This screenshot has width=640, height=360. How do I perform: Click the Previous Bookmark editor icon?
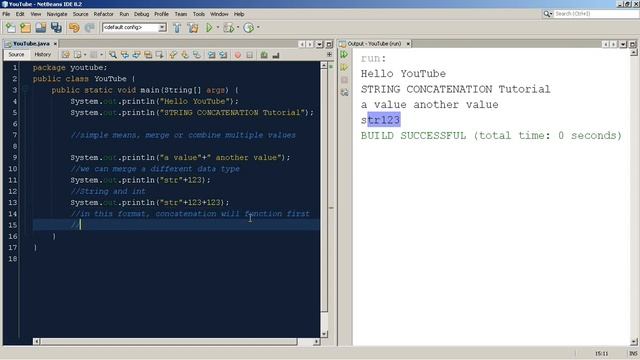tap(173, 55)
